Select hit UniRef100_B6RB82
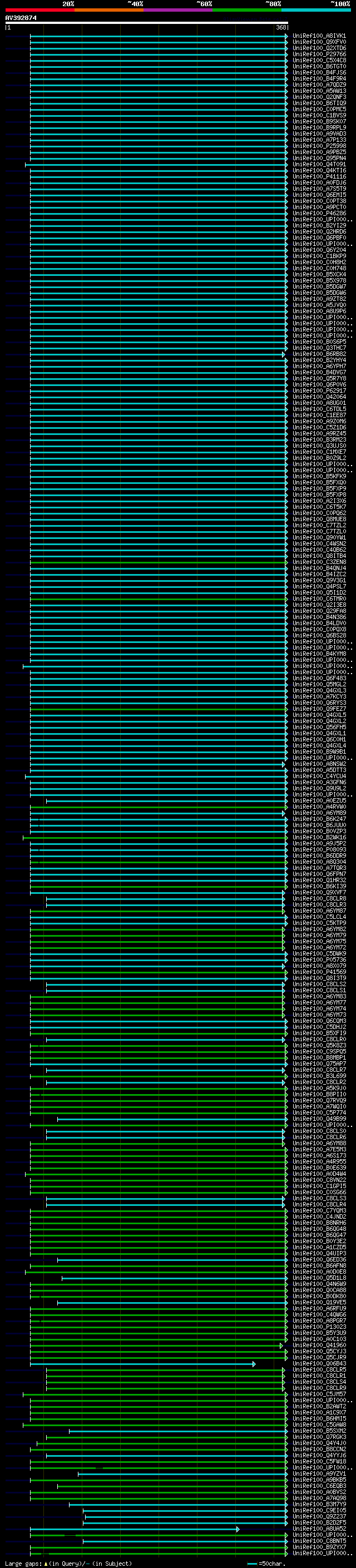The width and height of the screenshot is (356, 1568). coord(319,354)
